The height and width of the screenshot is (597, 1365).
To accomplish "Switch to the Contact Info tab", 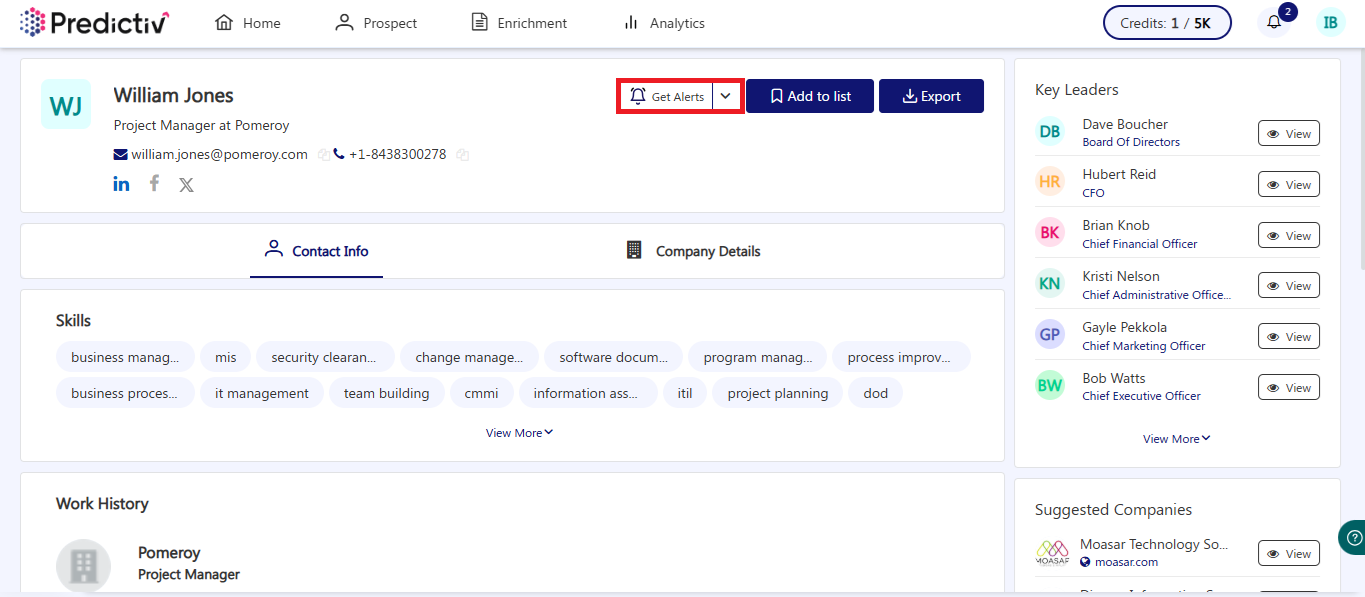I will tap(316, 251).
